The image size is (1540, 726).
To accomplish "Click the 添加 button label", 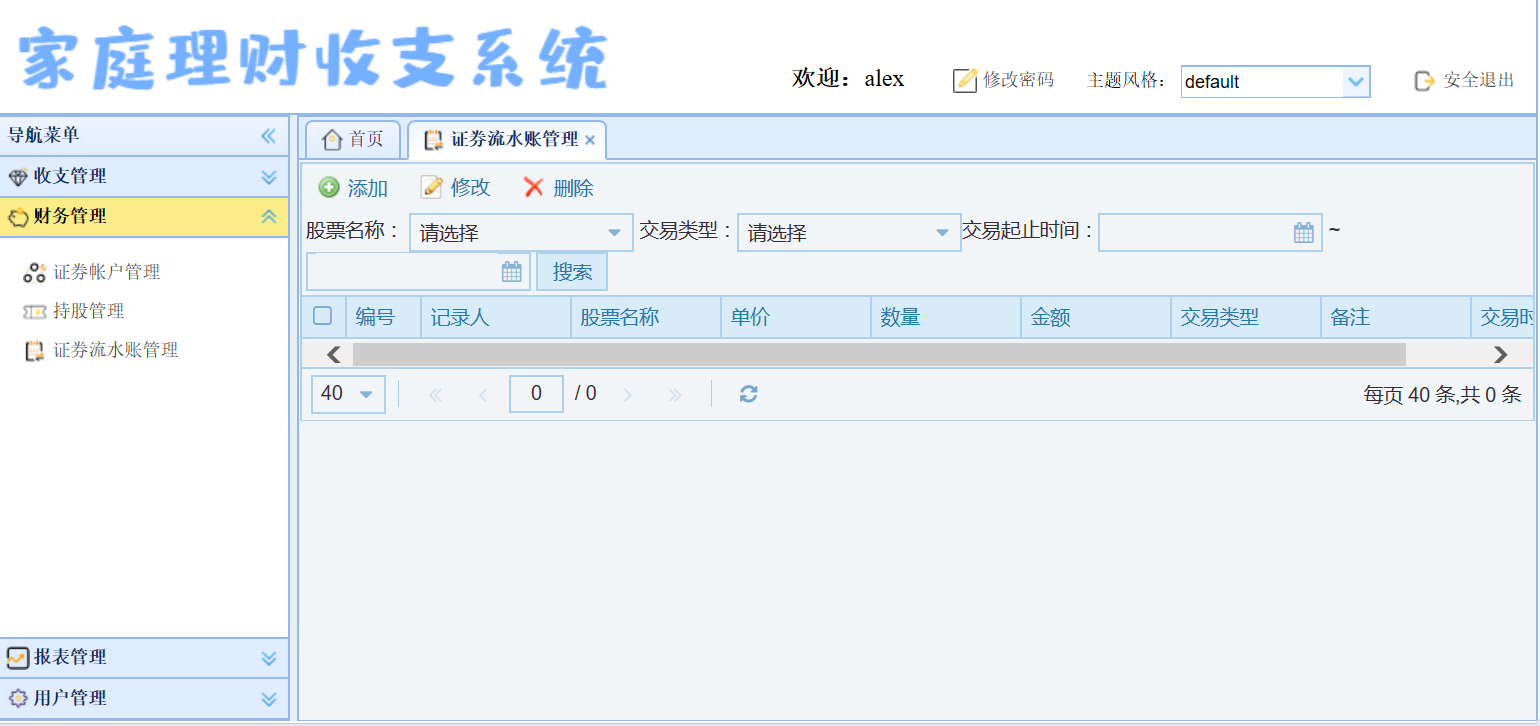I will (x=367, y=188).
